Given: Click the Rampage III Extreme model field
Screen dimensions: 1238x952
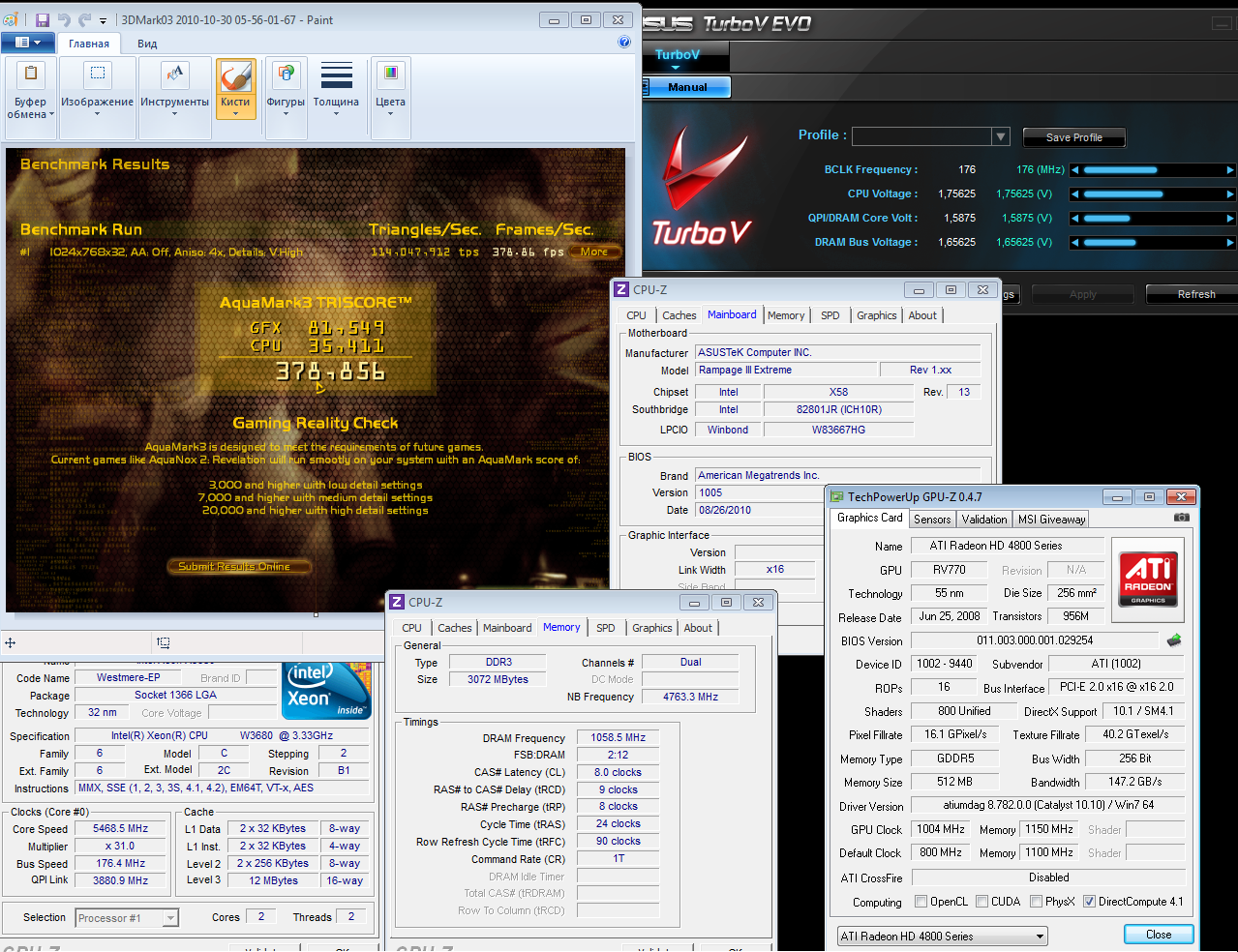Looking at the screenshot, I should click(784, 370).
